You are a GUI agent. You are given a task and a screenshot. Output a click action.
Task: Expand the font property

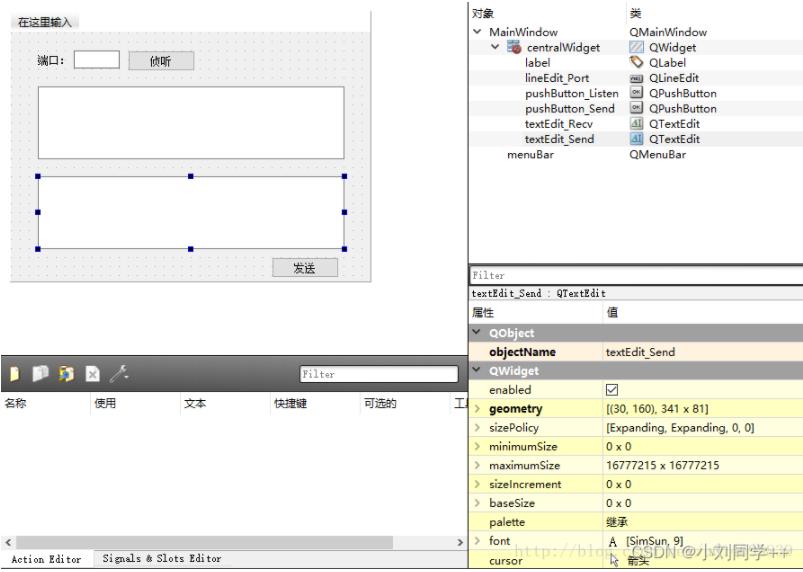pos(477,541)
